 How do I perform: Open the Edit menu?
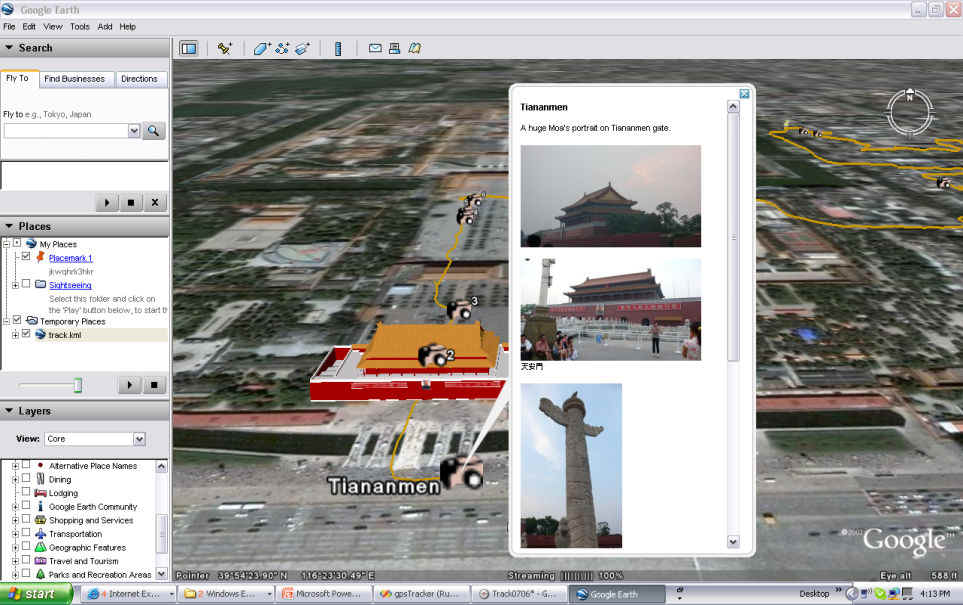point(29,26)
